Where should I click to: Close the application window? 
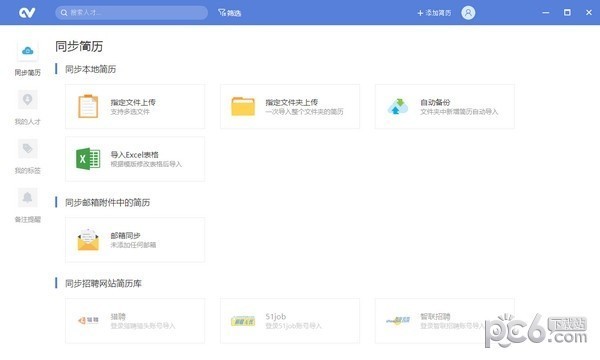click(x=589, y=13)
